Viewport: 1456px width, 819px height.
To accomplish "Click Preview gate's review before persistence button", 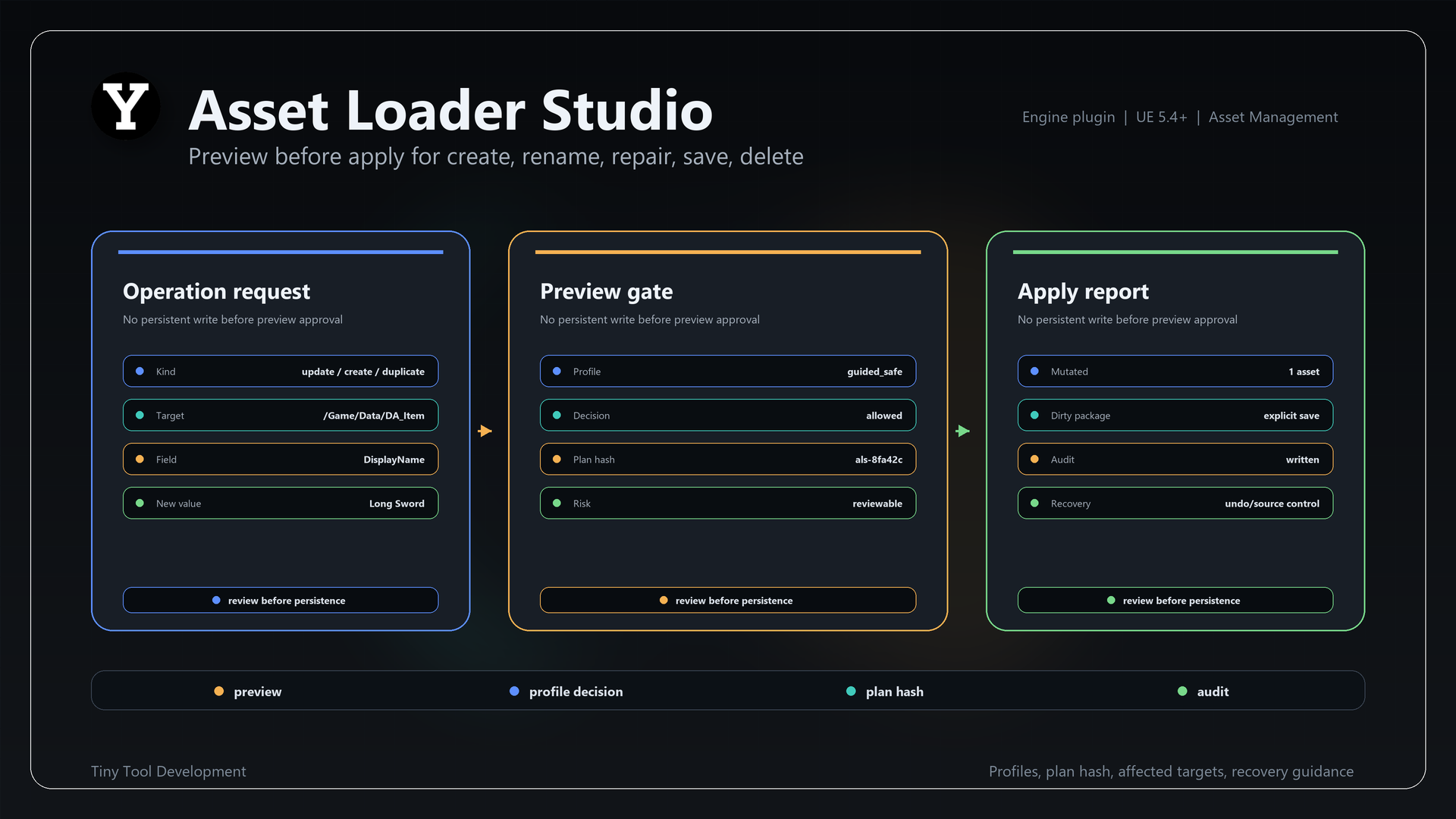I will click(x=728, y=600).
